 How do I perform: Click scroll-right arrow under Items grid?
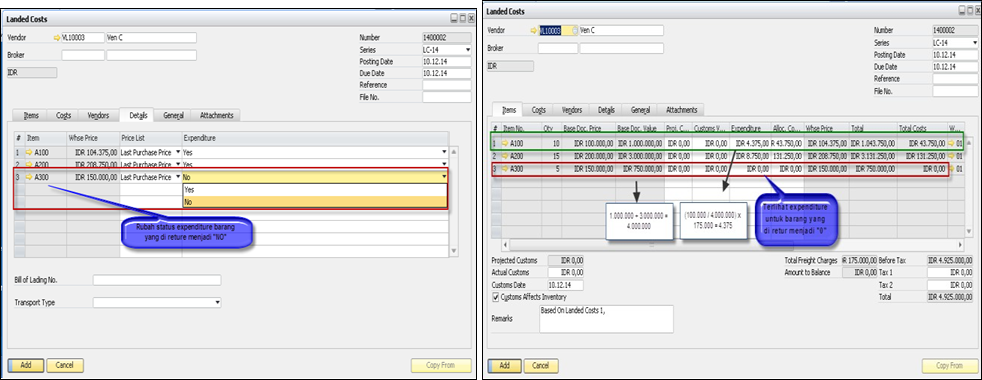(959, 245)
